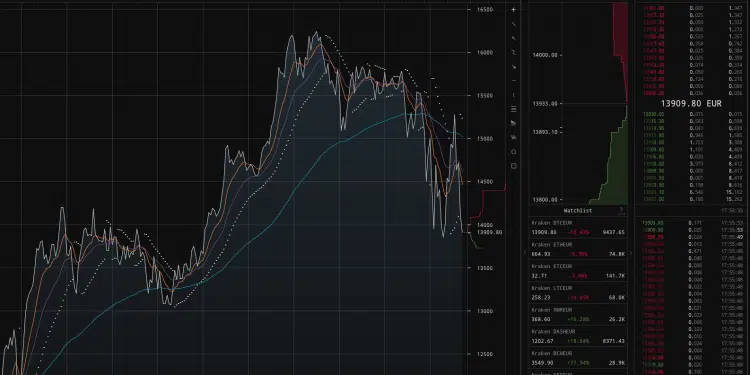Image resolution: width=750 pixels, height=375 pixels.
Task: Pick the rectangle shape tool
Action: coord(514,166)
